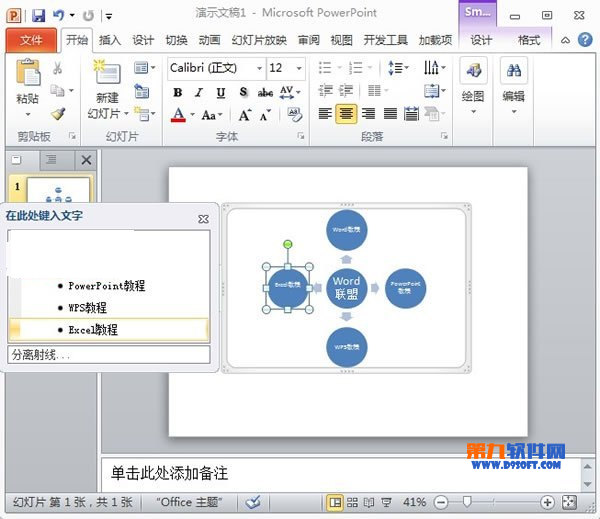
Task: Open character spacing AV dropdown
Action: coord(290,92)
